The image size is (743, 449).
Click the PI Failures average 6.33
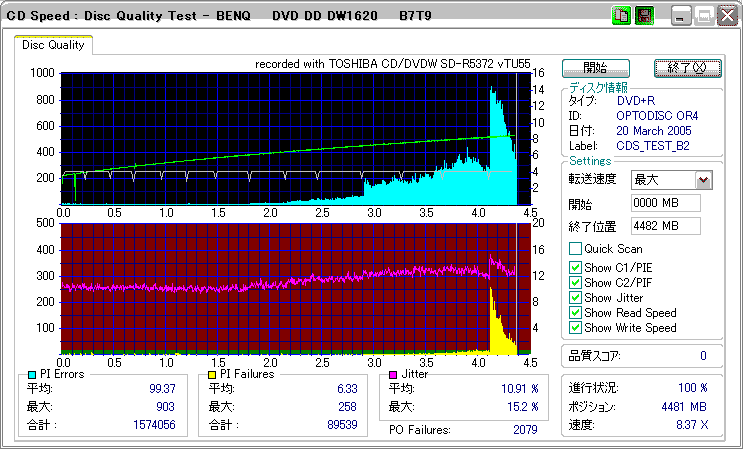pyautogui.click(x=347, y=389)
